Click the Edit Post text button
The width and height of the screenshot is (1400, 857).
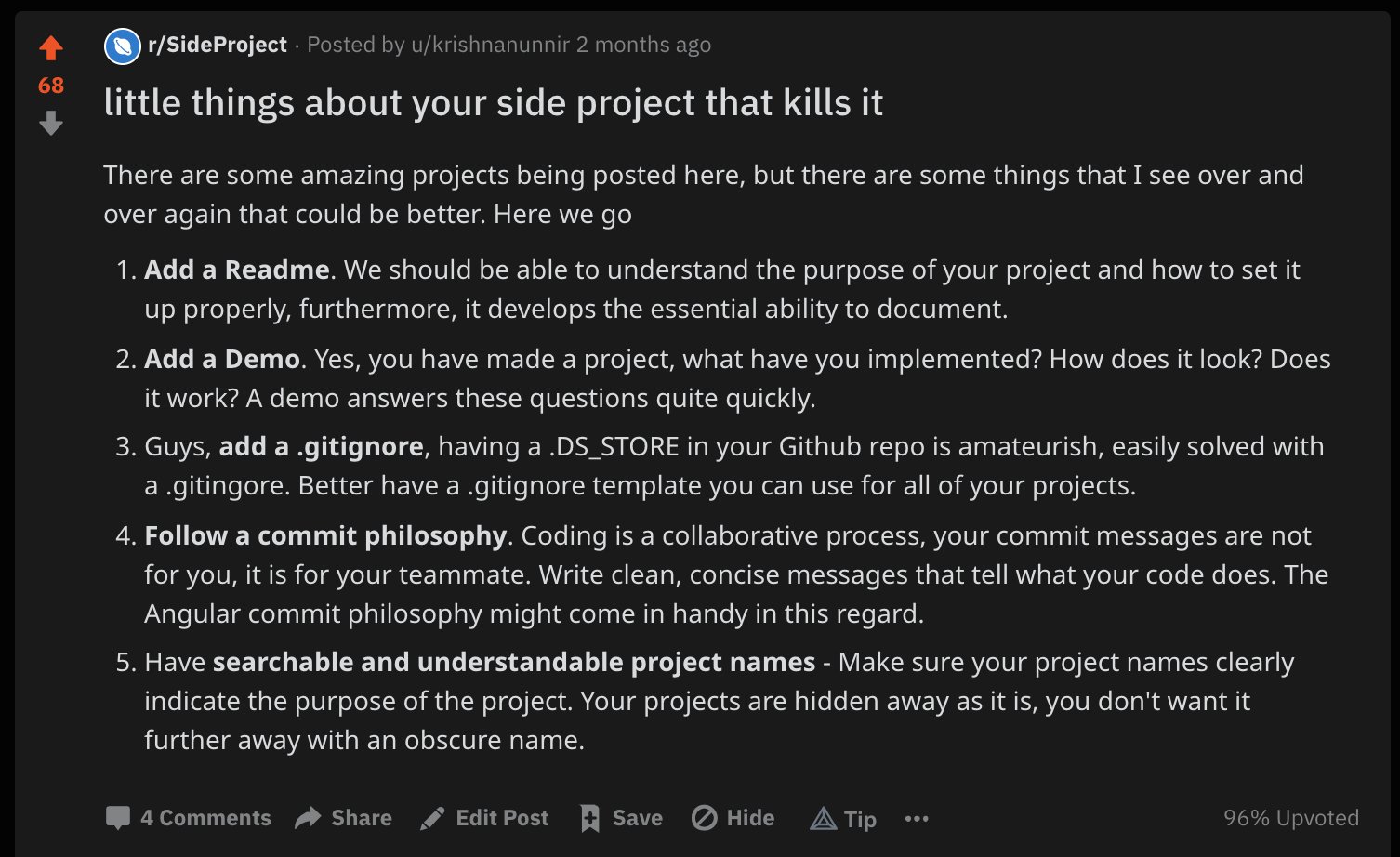click(x=502, y=818)
